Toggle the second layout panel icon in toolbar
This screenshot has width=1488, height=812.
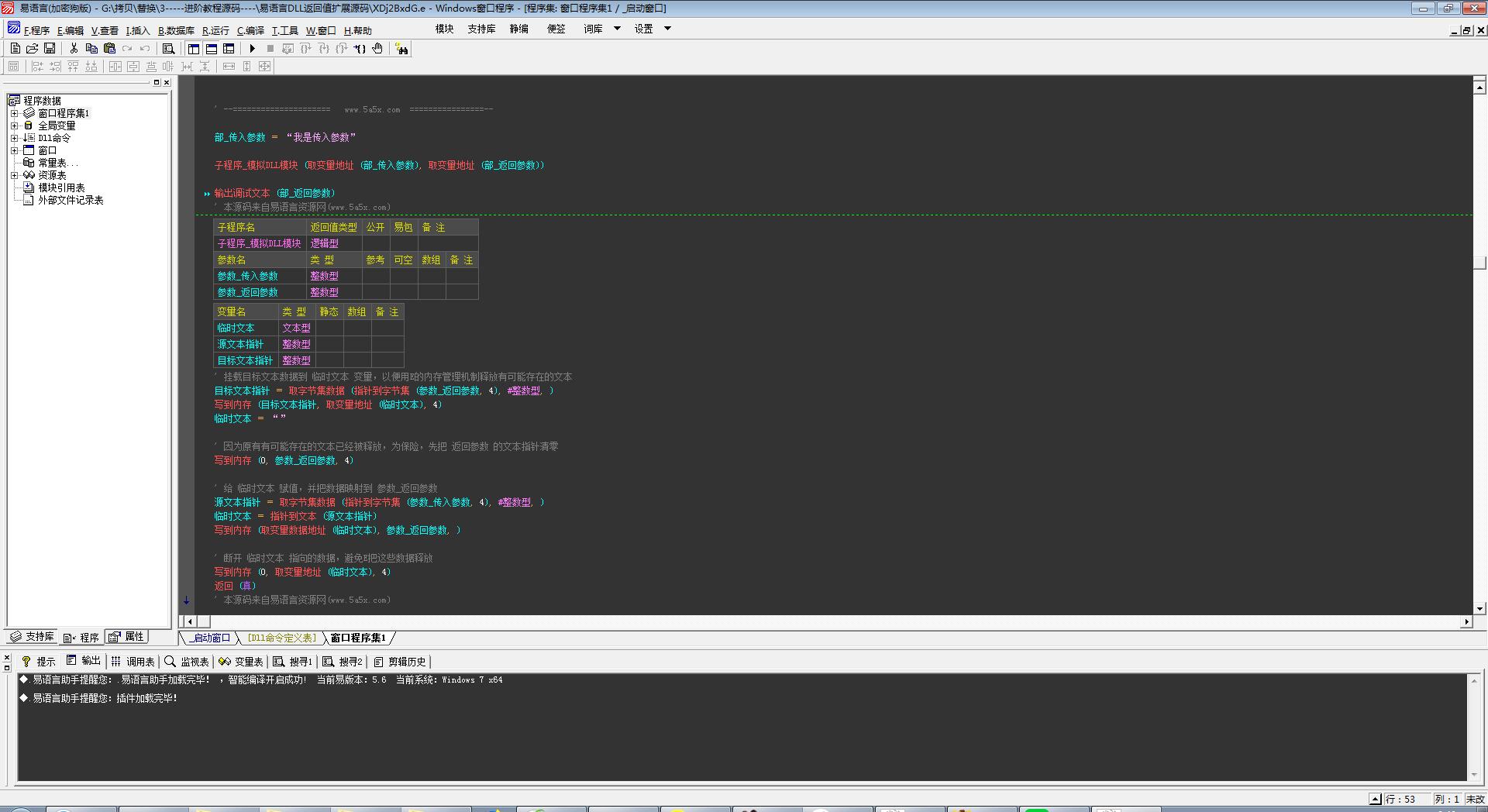tap(211, 48)
